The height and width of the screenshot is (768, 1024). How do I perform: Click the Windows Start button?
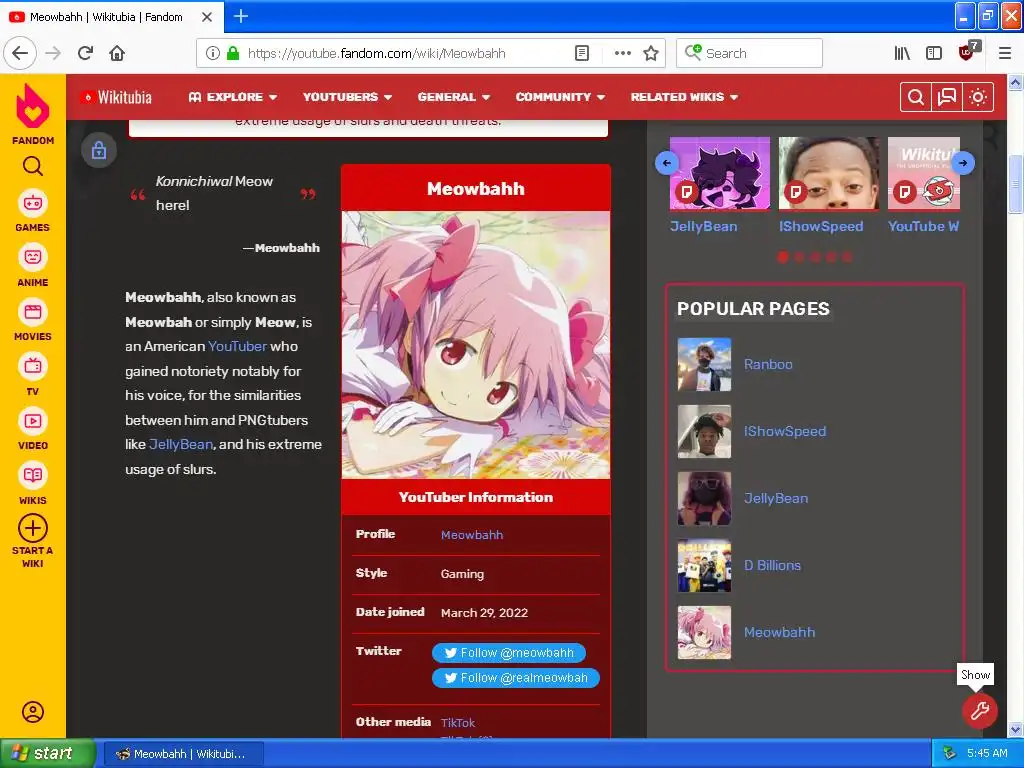(x=47, y=753)
